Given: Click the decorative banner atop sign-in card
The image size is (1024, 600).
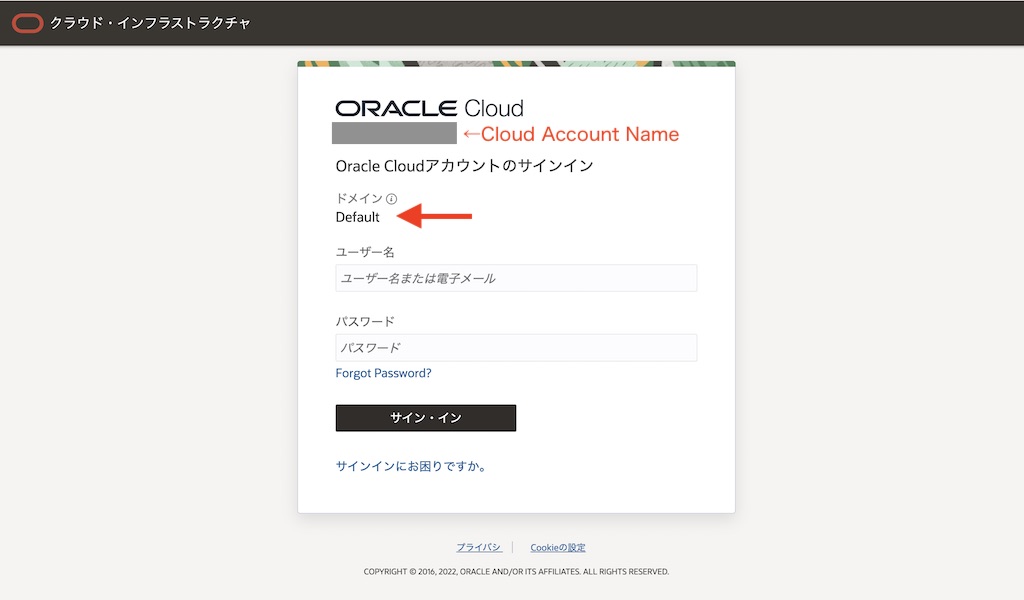Looking at the screenshot, I should pyautogui.click(x=516, y=63).
